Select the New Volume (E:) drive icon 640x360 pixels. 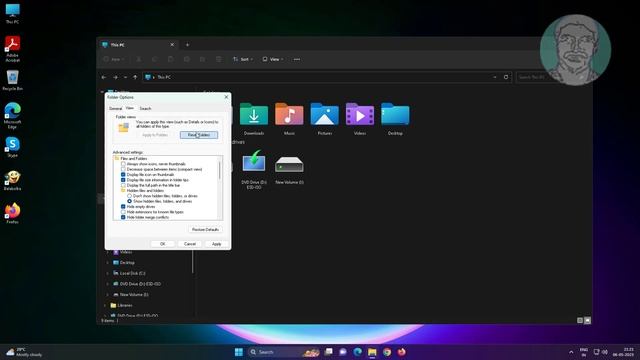289,164
